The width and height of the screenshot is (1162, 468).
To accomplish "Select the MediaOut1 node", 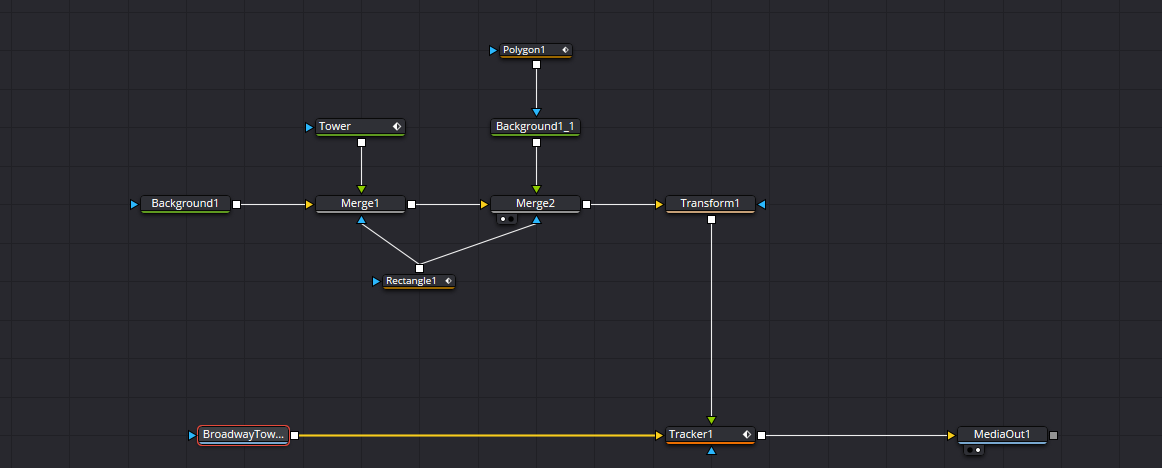I will click(1002, 435).
